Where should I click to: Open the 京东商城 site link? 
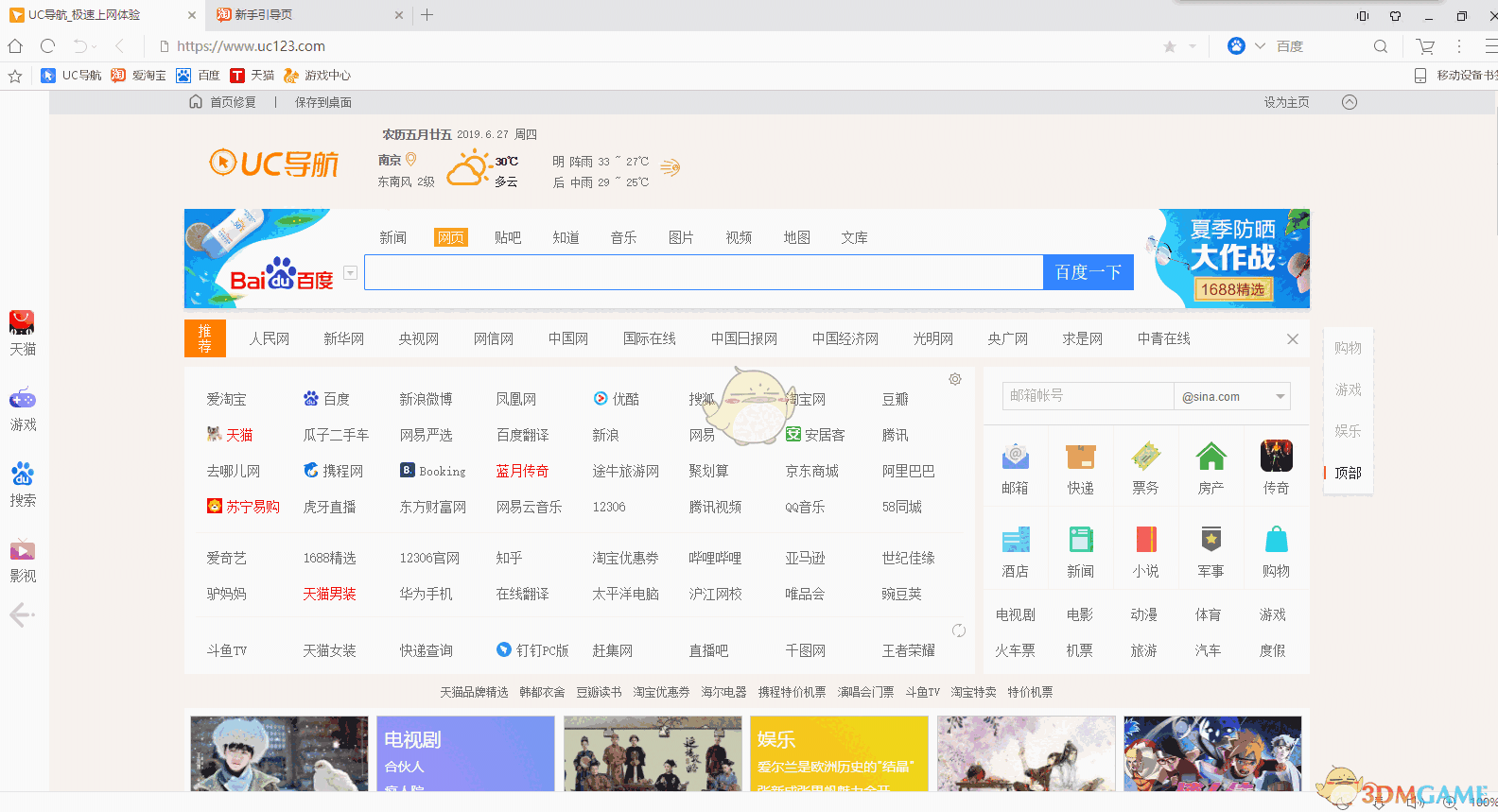(x=811, y=471)
